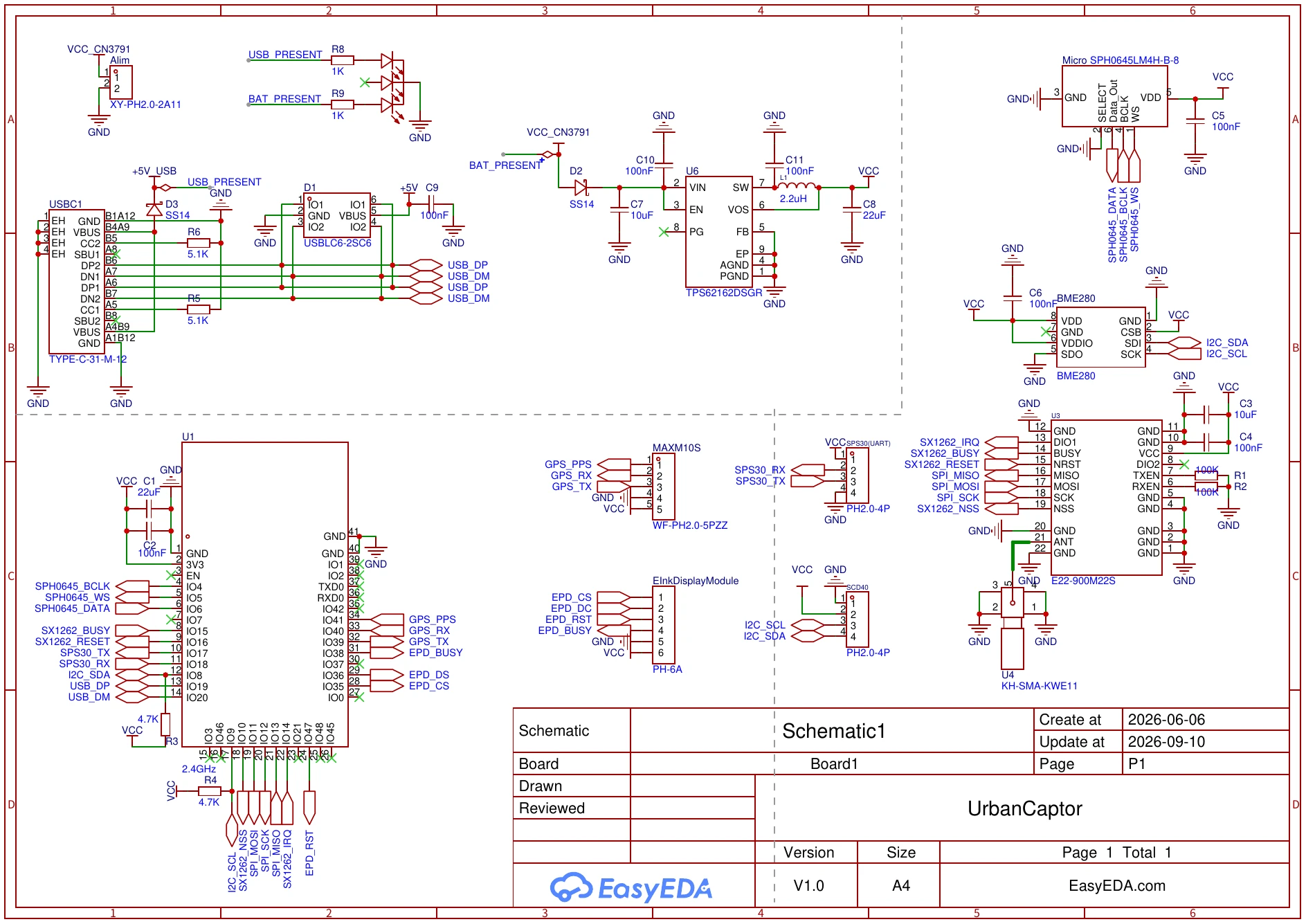Select the KH-SMA-KWE11 antenna connector label
Screen dimensions: 1306x924
tap(1040, 686)
